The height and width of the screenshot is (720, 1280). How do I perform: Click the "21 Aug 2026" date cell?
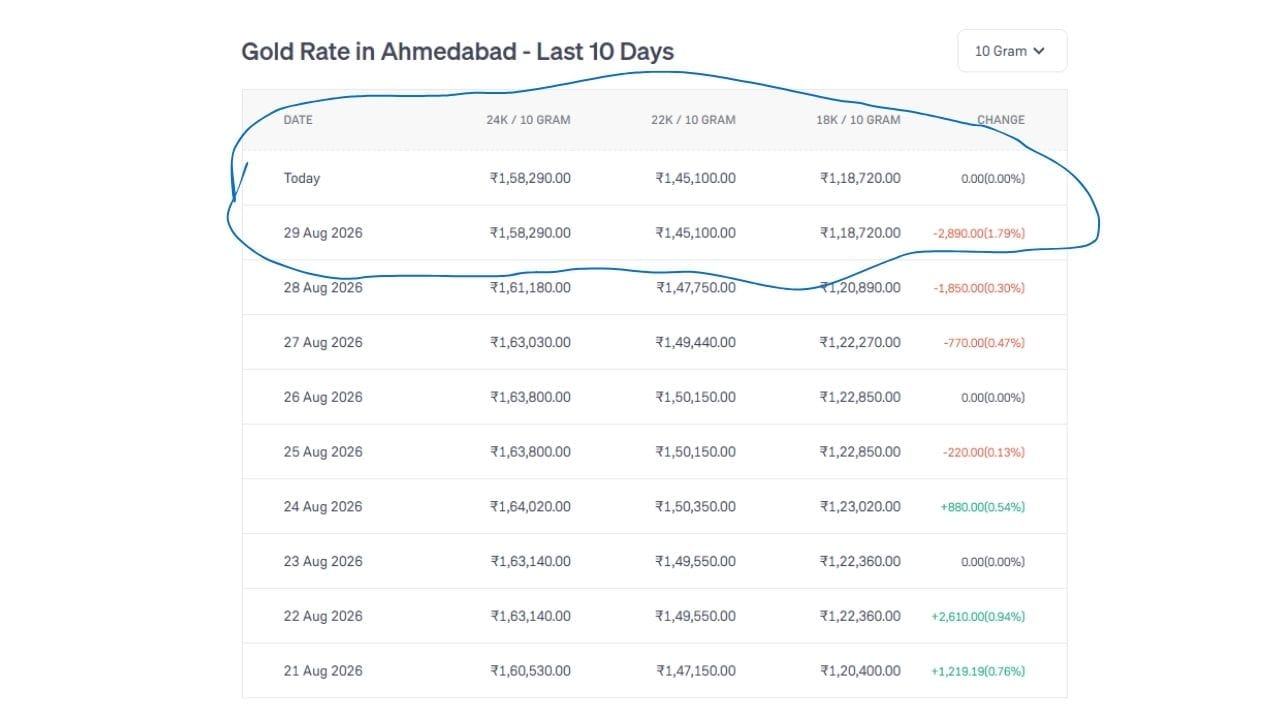tap(323, 671)
